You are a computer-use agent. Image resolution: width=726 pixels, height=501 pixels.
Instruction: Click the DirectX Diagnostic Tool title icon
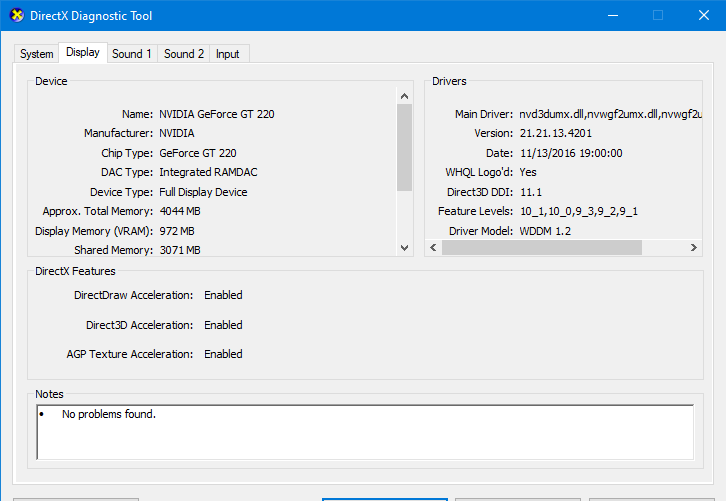click(x=17, y=15)
